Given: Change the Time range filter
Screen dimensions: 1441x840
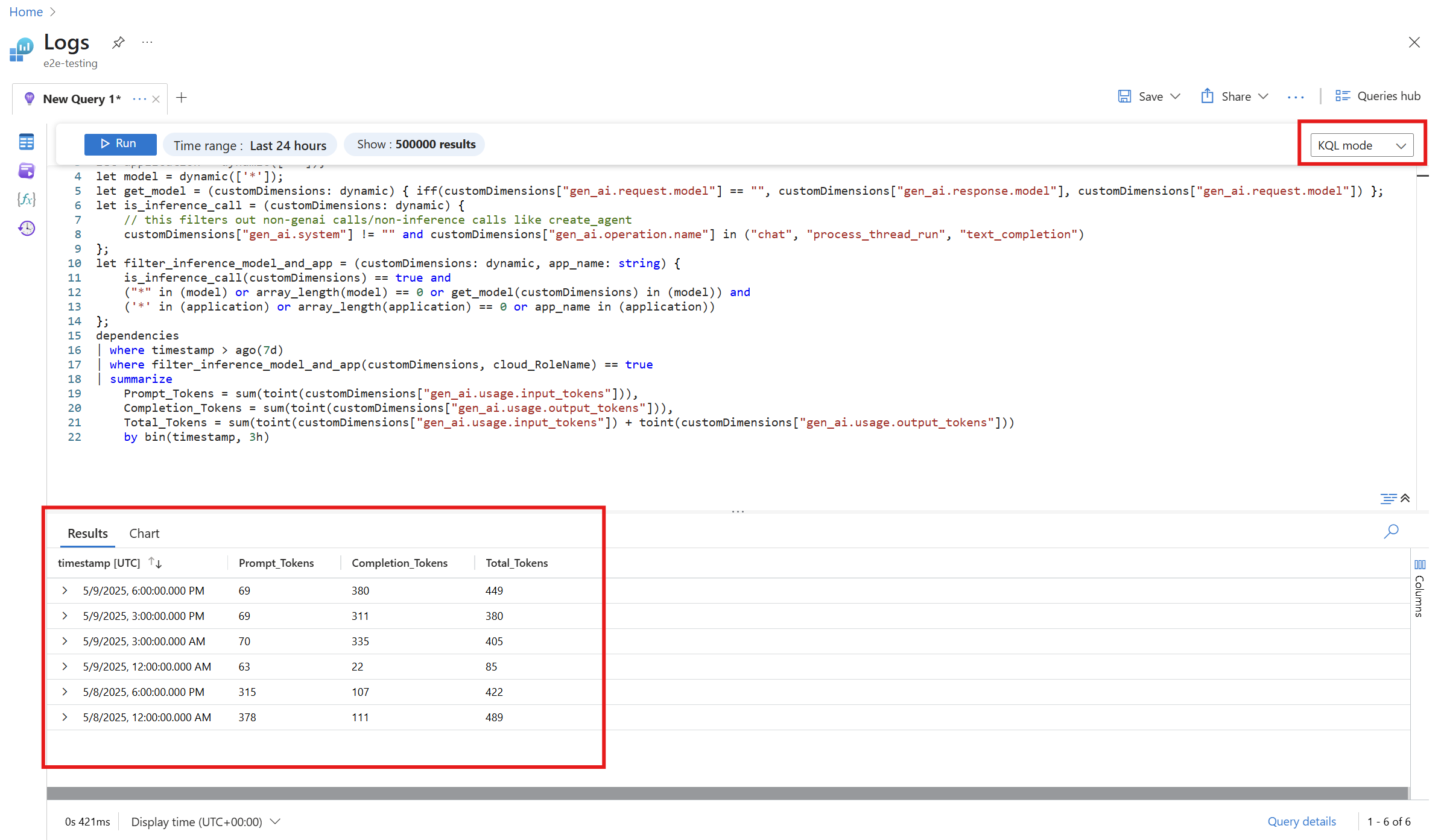Looking at the screenshot, I should [x=250, y=145].
